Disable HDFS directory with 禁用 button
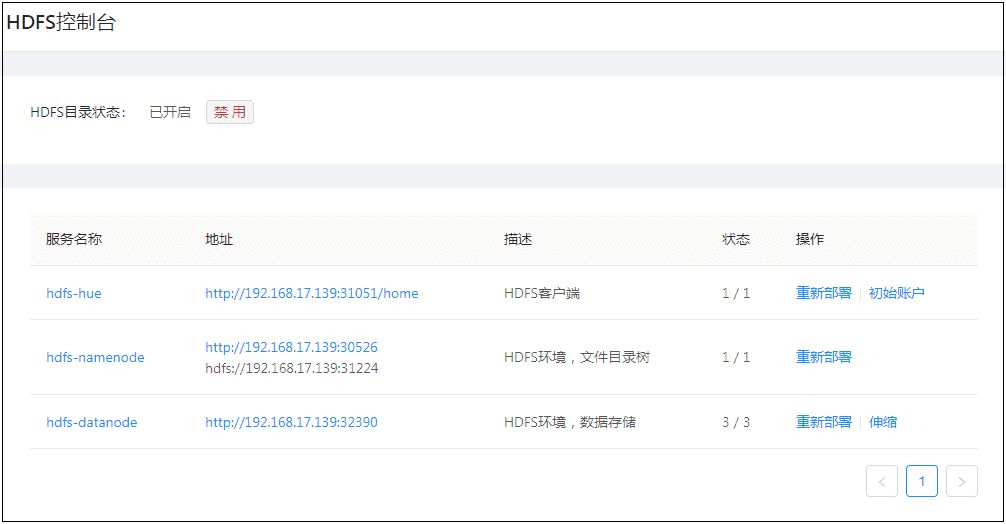1006x524 pixels. [230, 112]
